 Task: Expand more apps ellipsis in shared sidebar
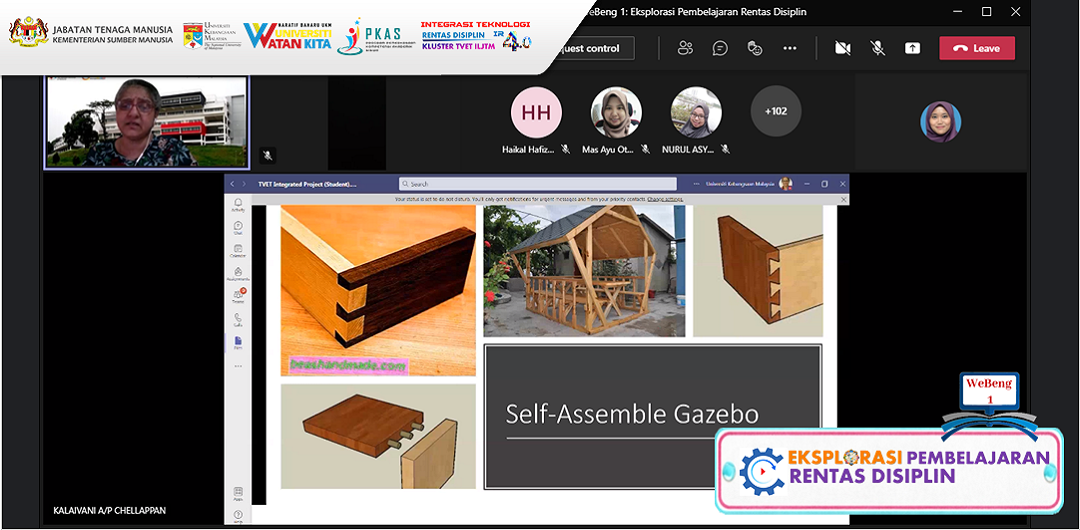(x=238, y=366)
